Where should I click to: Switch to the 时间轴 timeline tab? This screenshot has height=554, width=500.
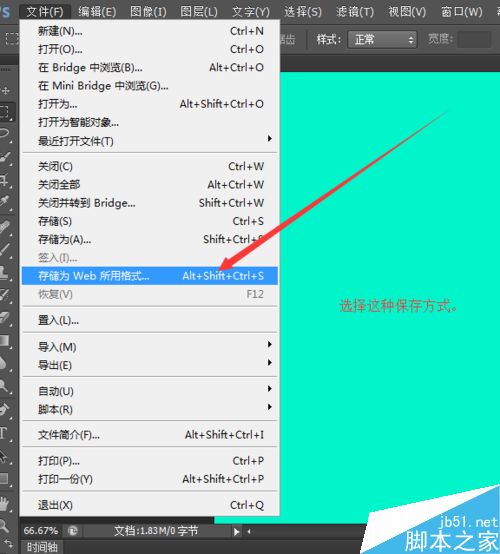tap(42, 547)
